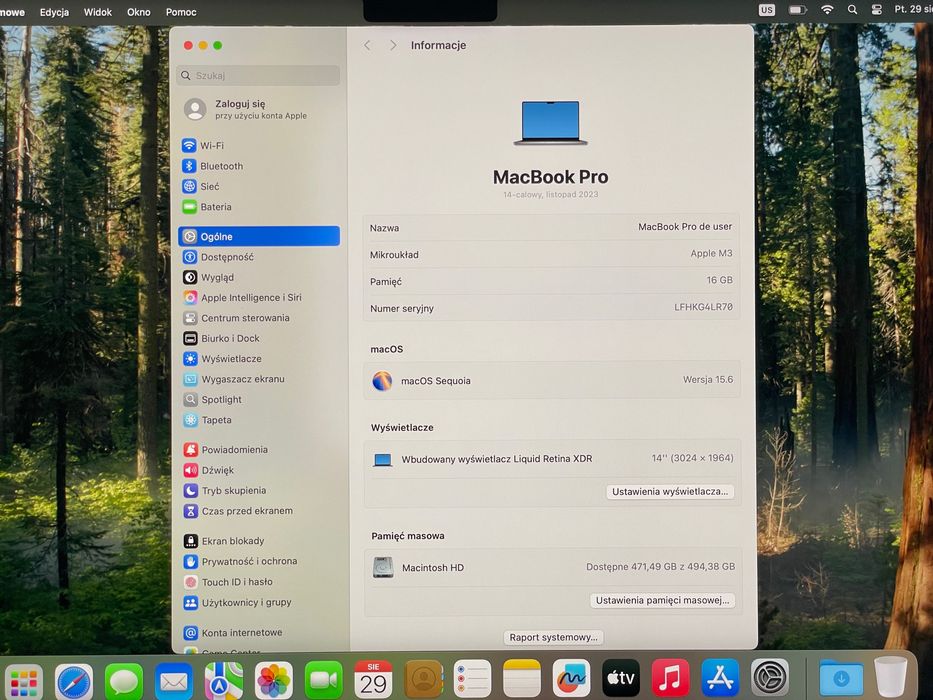Image resolution: width=933 pixels, height=700 pixels.
Task: Open Launchpad in the Dock
Action: click(24, 682)
